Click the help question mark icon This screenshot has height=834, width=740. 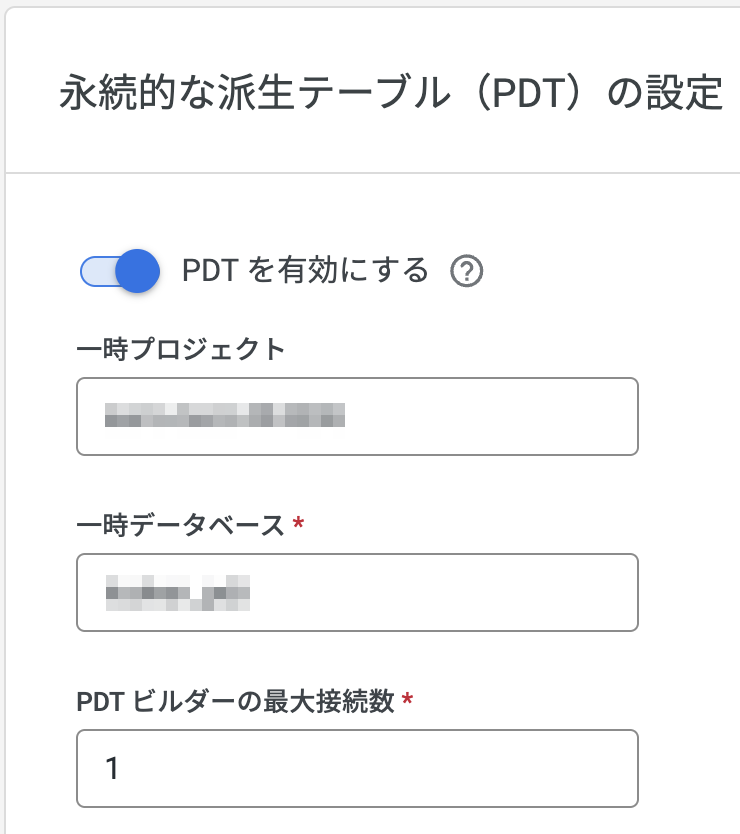click(467, 271)
